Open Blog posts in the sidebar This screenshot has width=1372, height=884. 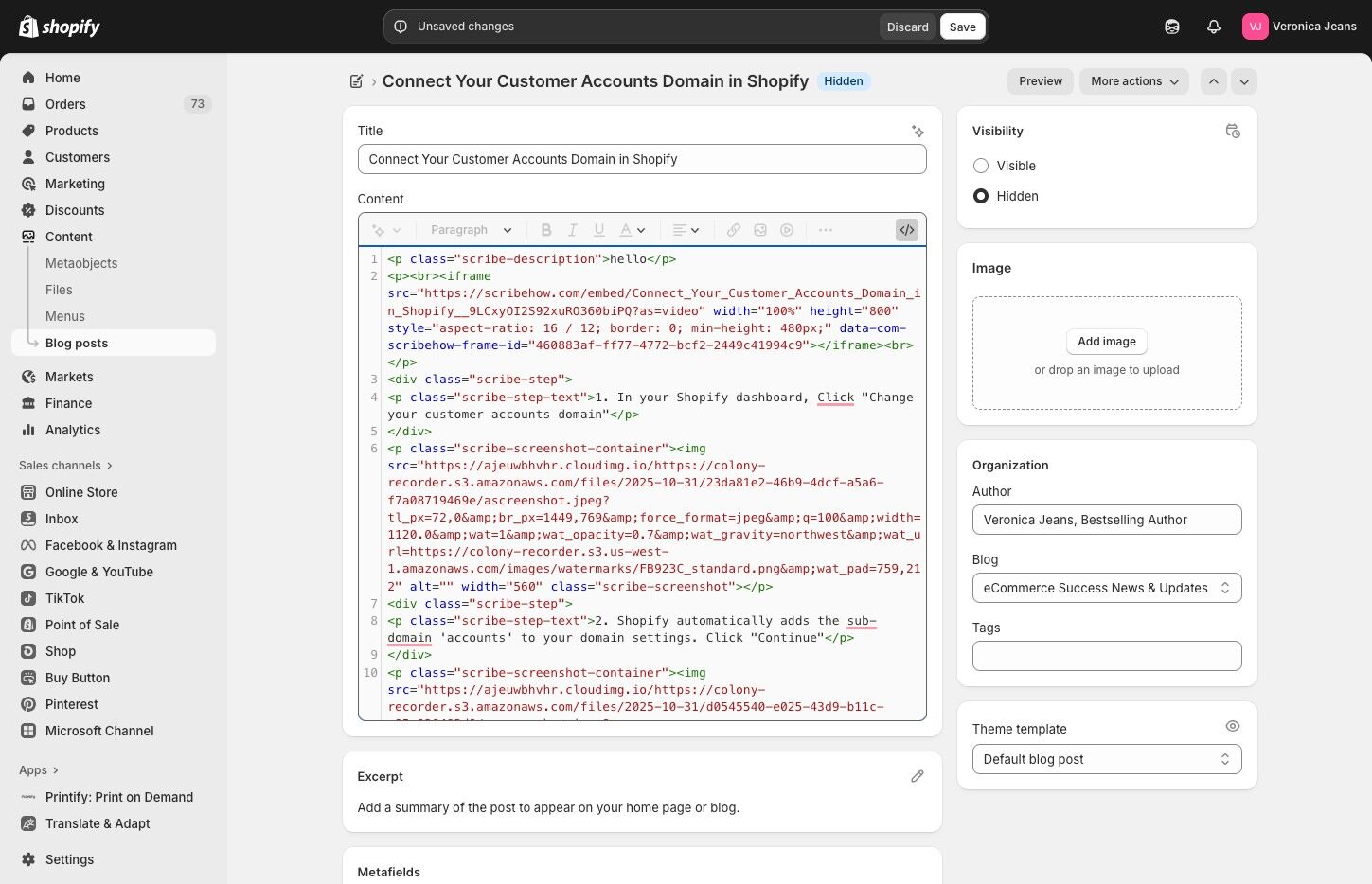[x=77, y=343]
